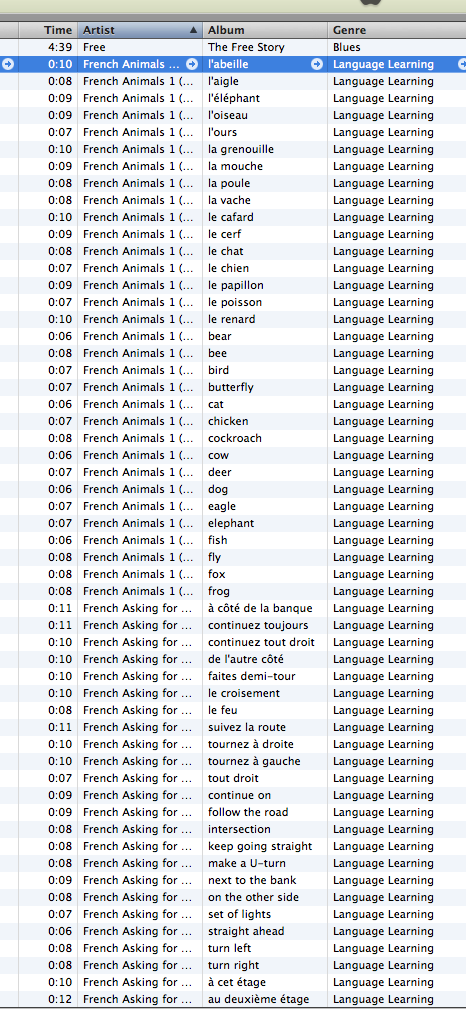This screenshot has width=466, height=1009.
Task: Select the au deuxième étage row
Action: (233, 999)
